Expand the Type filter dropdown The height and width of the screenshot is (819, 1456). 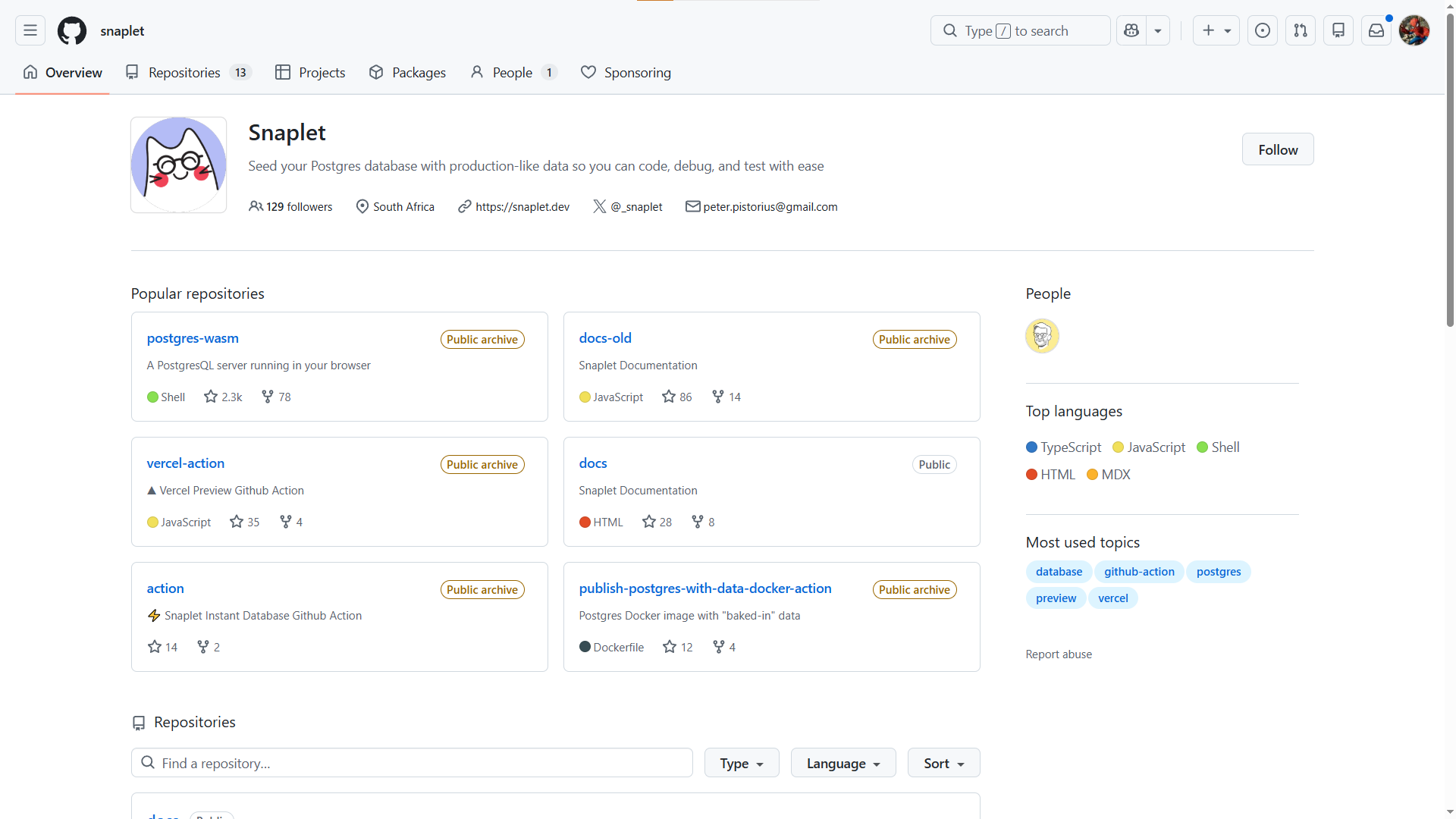(x=741, y=763)
